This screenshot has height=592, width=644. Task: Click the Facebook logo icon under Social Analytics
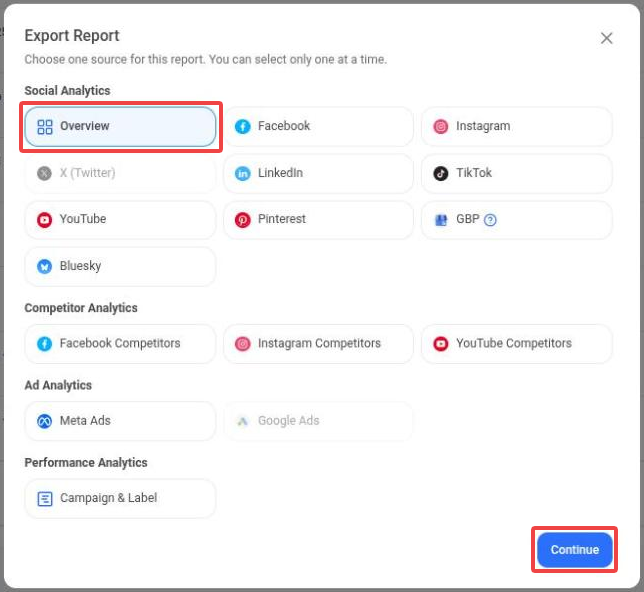pyautogui.click(x=243, y=127)
